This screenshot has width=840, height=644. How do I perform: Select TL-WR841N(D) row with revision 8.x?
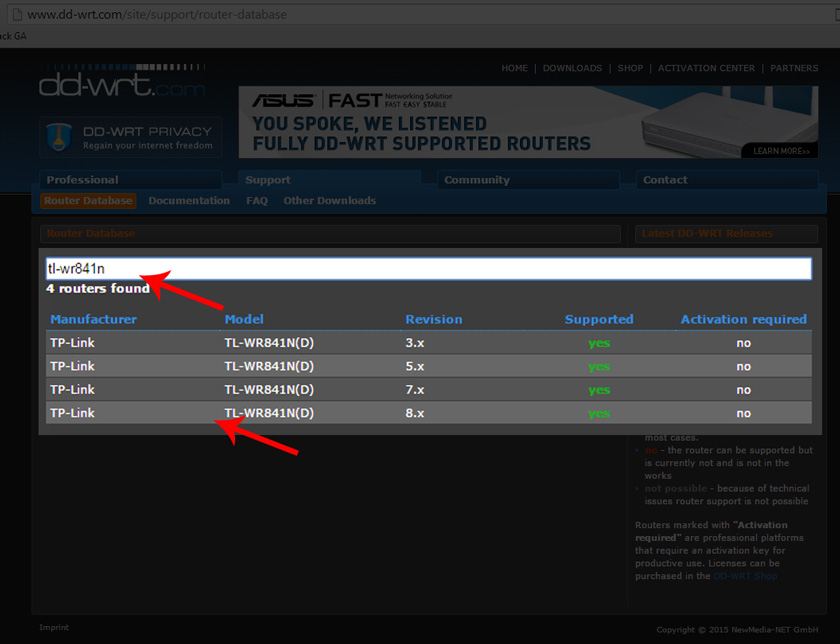point(429,413)
